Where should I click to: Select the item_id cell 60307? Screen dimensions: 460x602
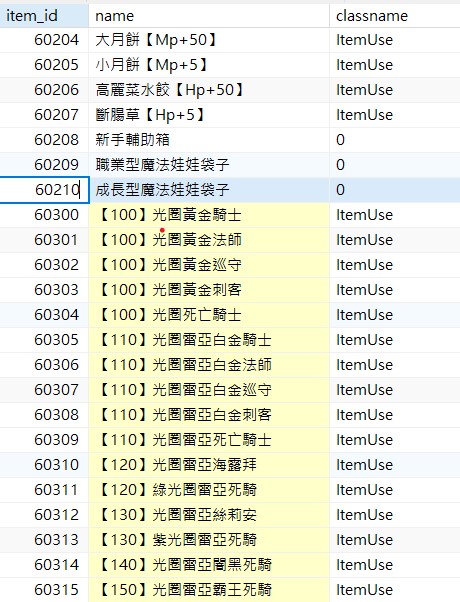44,390
